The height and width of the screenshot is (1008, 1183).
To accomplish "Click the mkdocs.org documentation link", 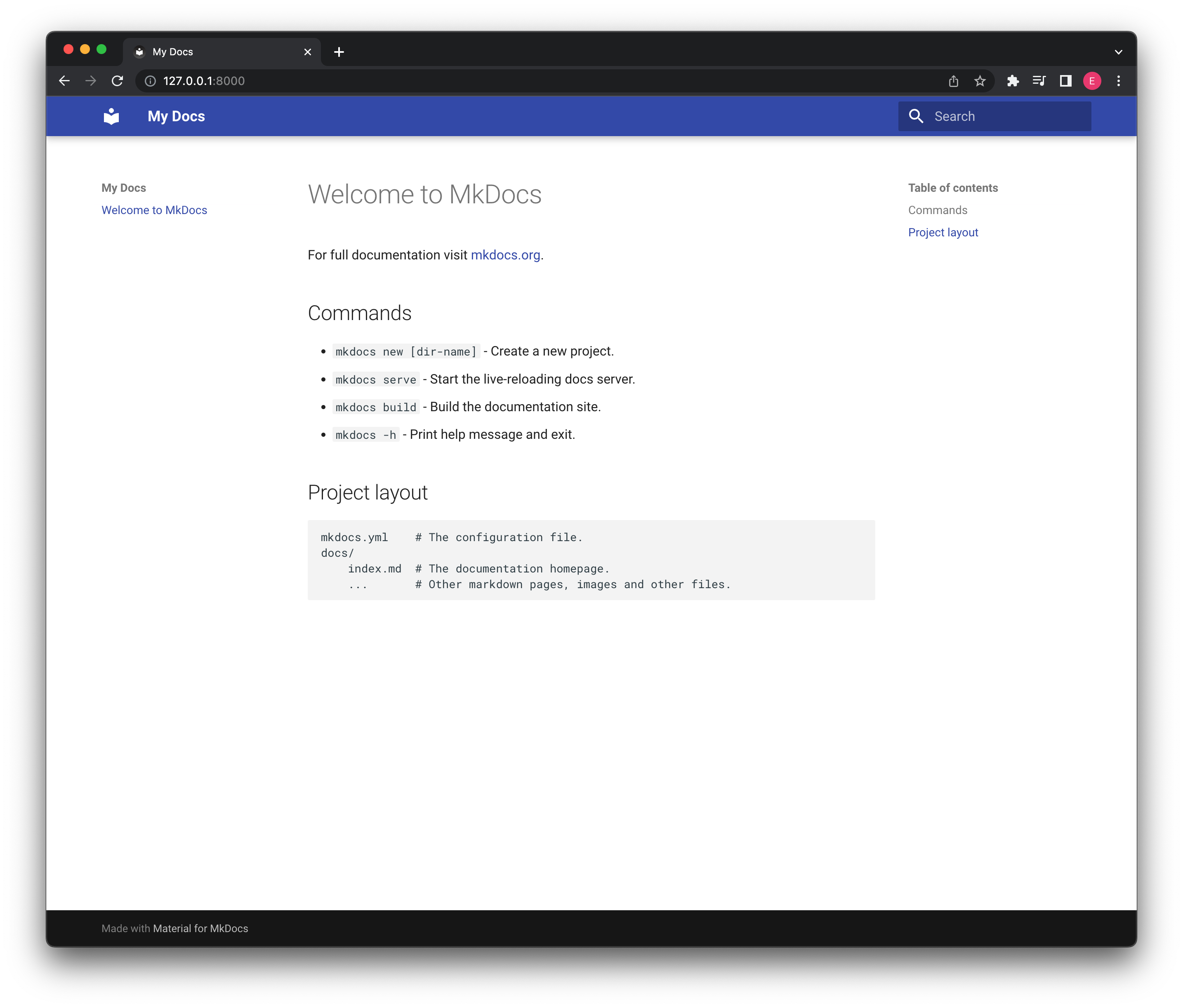I will coord(506,254).
